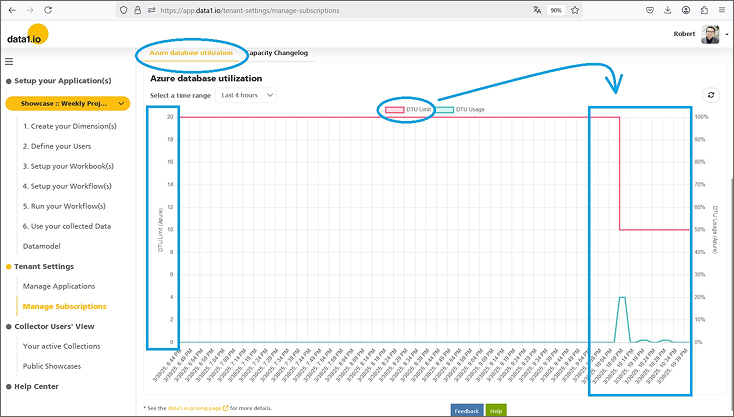The height and width of the screenshot is (417, 734).
Task: Click the 90% zoom level indicator
Action: click(x=556, y=10)
